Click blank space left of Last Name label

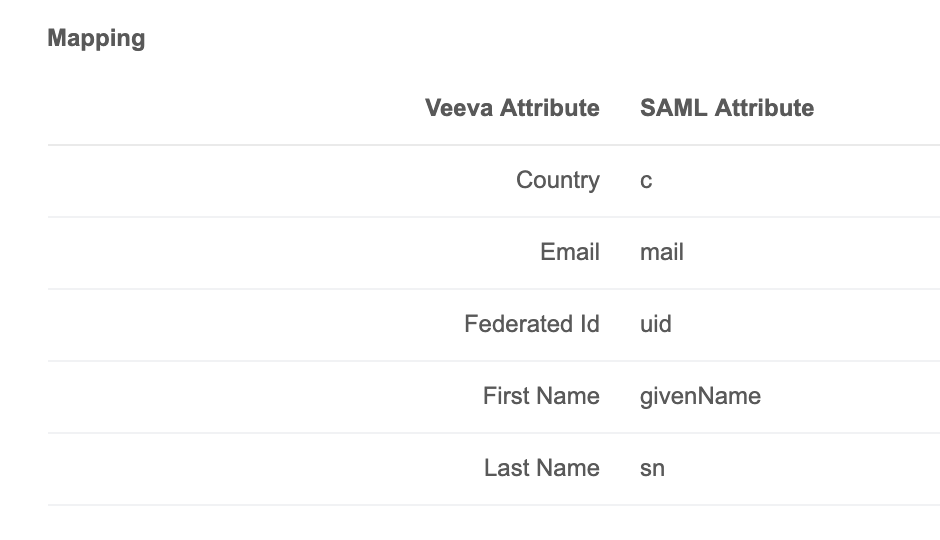250,469
